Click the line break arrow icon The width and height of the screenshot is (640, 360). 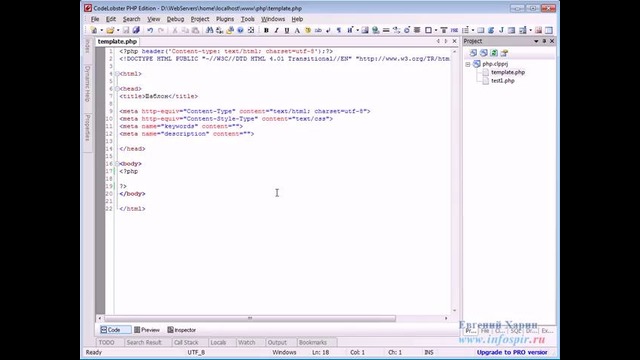(x=328, y=30)
